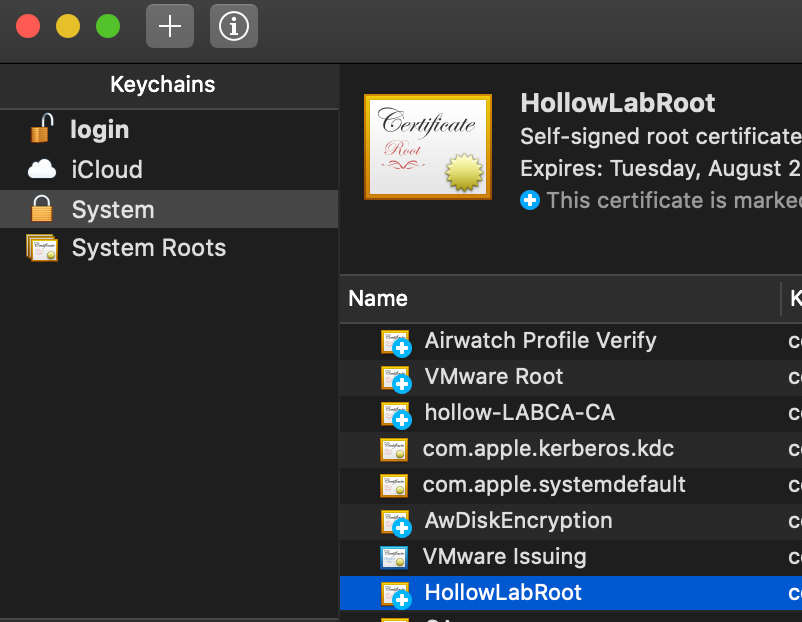Click the VMware Issuing certificate icon

pyautogui.click(x=394, y=557)
